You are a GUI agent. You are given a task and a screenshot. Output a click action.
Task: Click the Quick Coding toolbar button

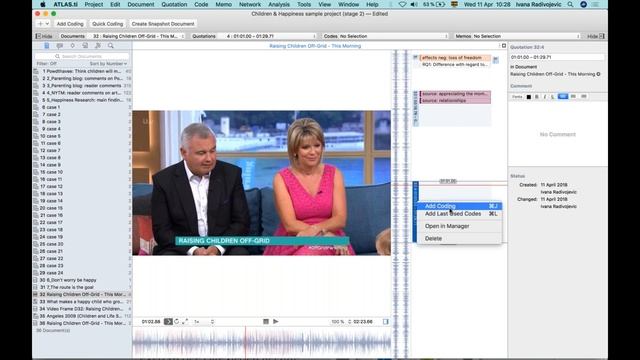107,24
